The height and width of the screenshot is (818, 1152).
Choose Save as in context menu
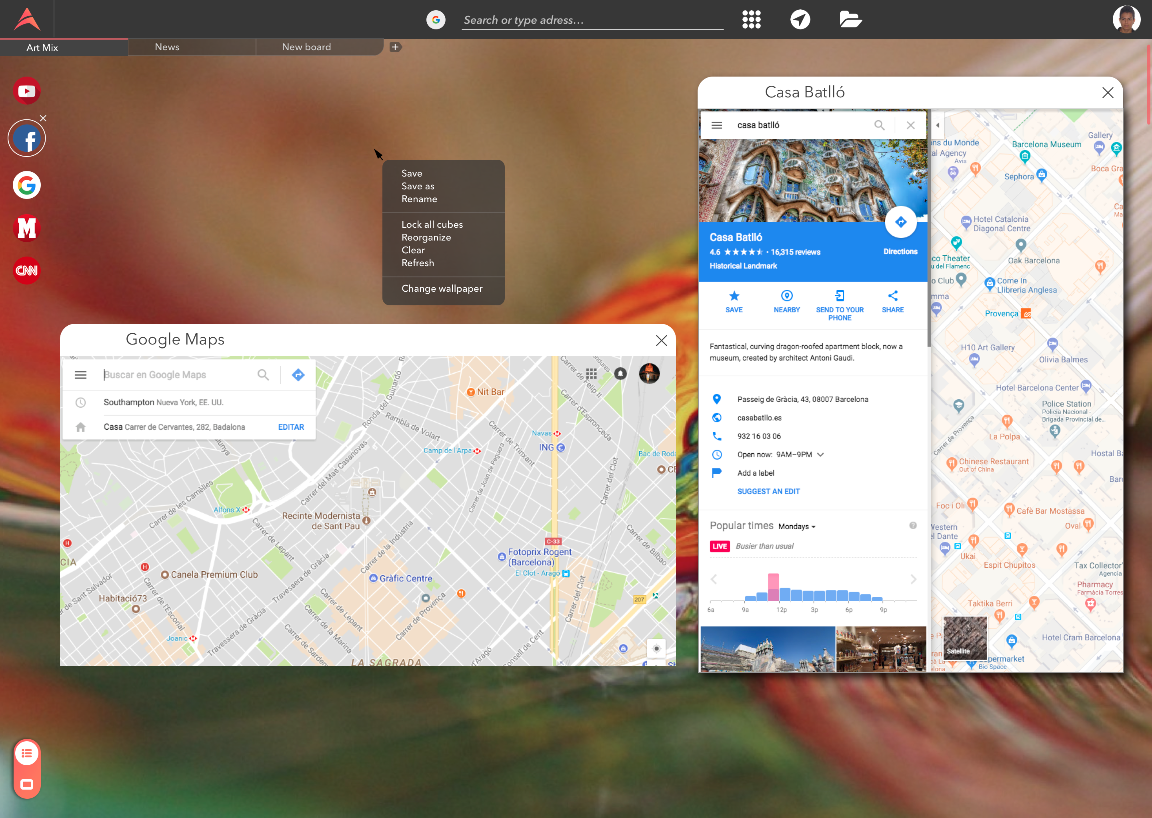(x=418, y=186)
